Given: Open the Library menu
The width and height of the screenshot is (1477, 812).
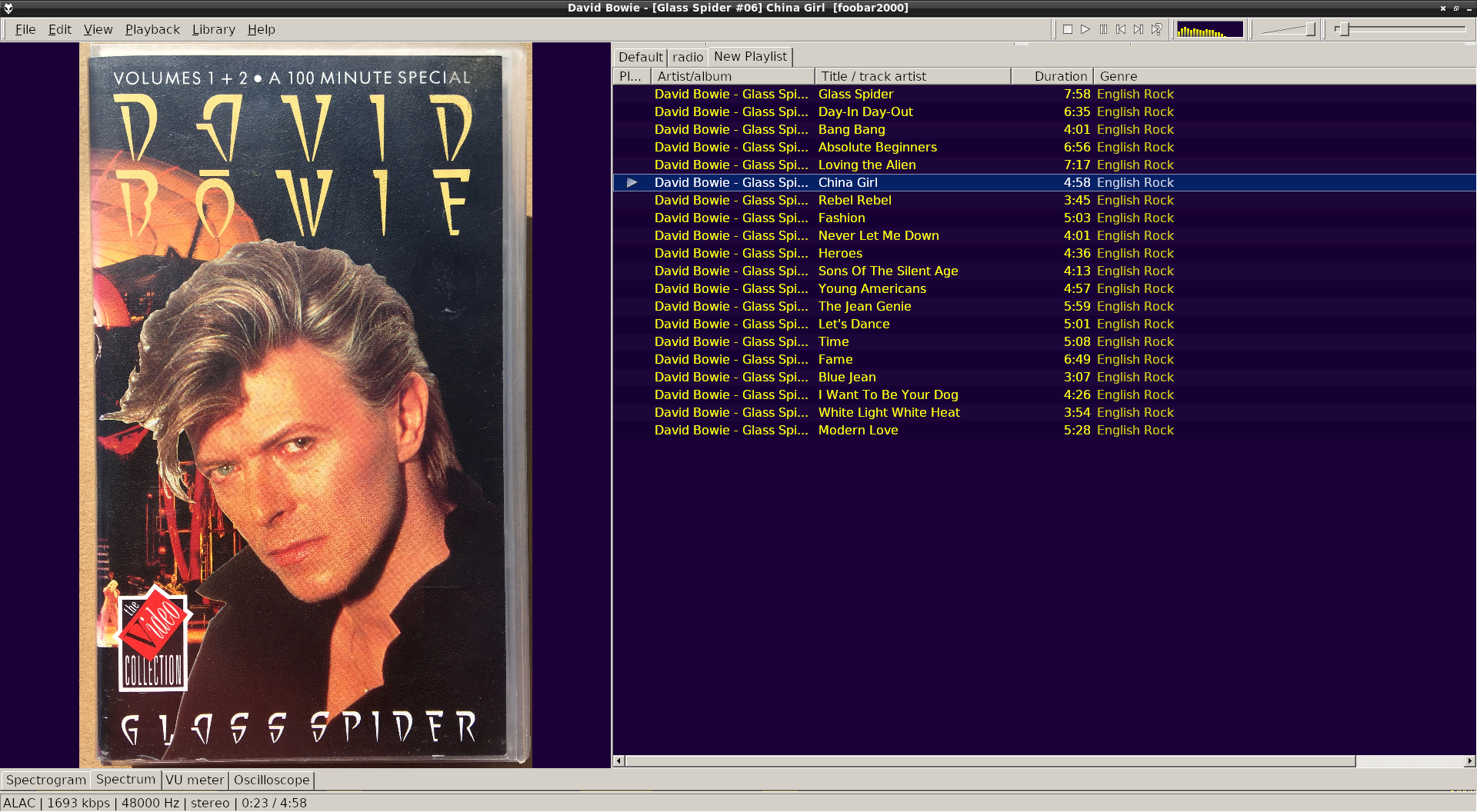Looking at the screenshot, I should [x=213, y=29].
